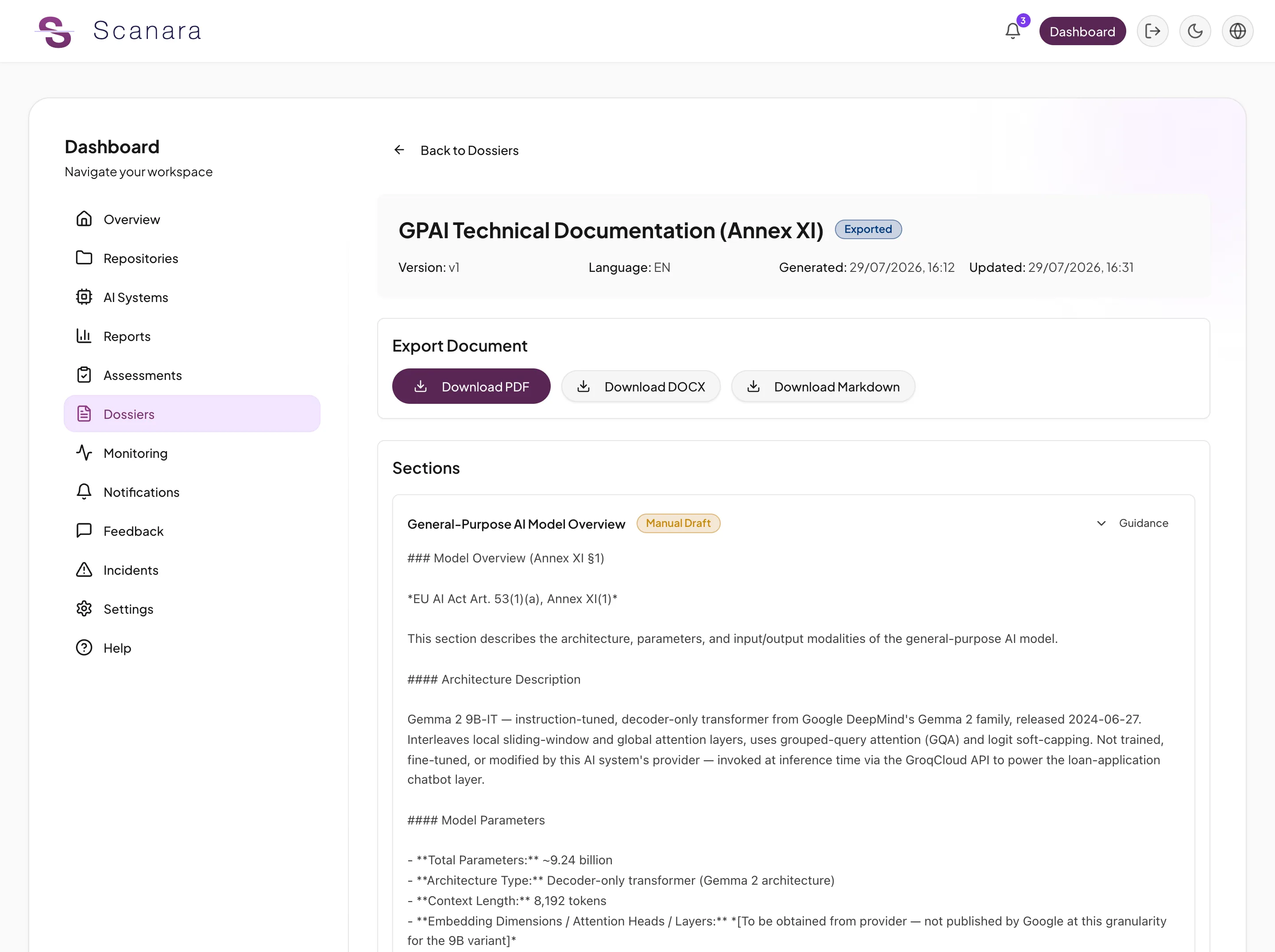Click the back arrow icon

click(x=399, y=150)
